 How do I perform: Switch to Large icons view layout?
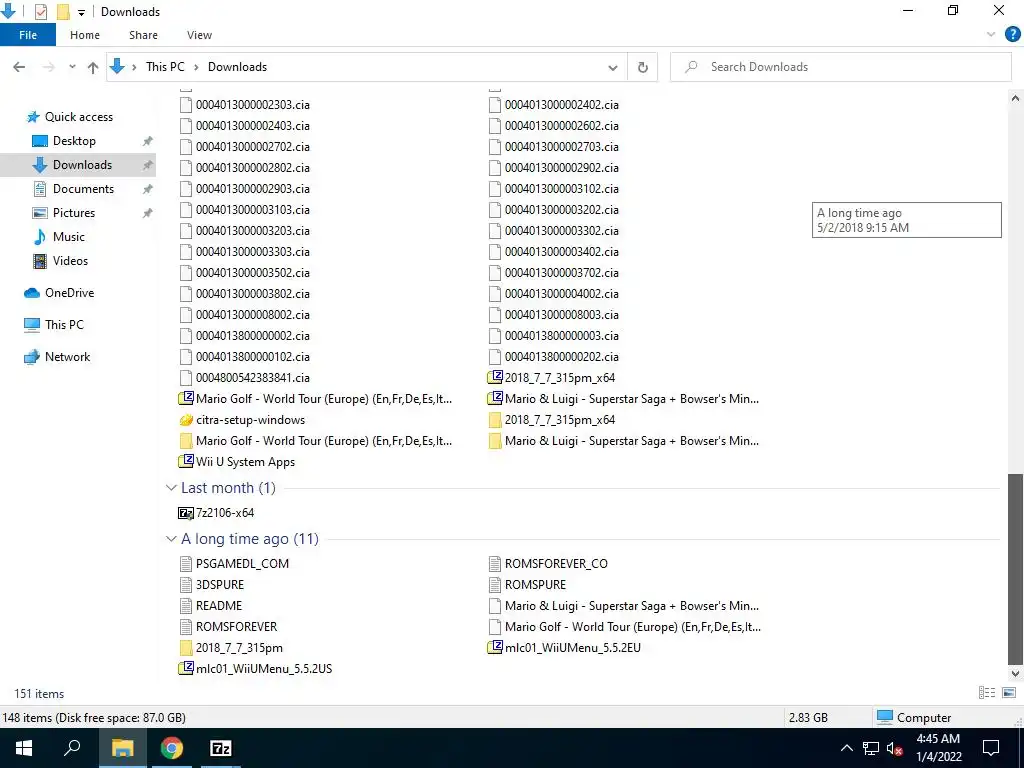click(1009, 693)
